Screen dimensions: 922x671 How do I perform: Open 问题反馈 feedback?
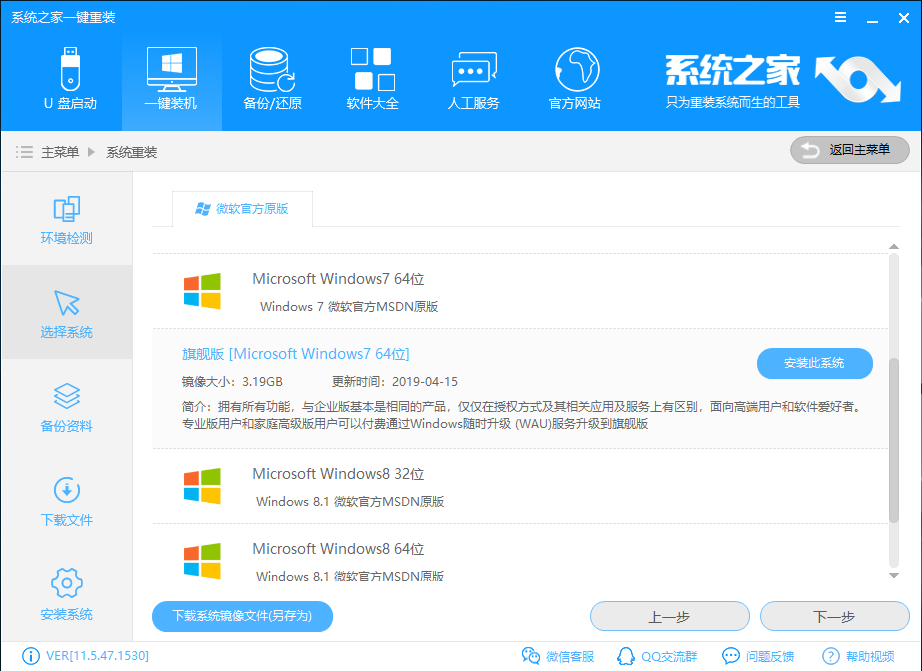758,656
